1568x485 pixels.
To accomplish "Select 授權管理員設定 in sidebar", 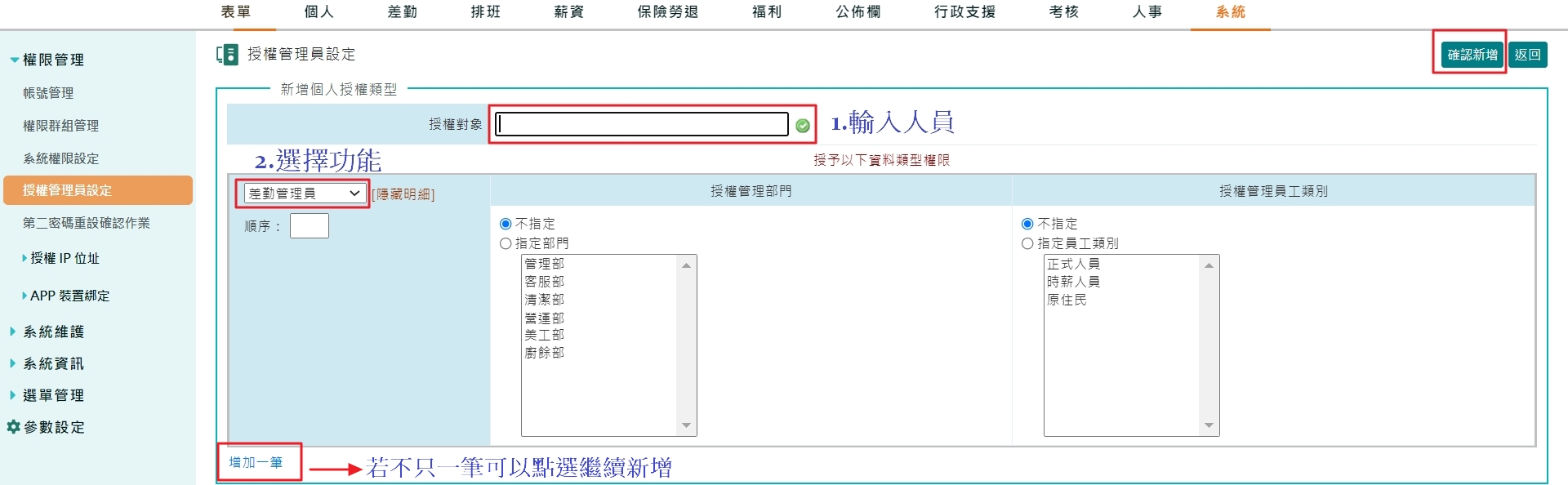I will click(98, 190).
